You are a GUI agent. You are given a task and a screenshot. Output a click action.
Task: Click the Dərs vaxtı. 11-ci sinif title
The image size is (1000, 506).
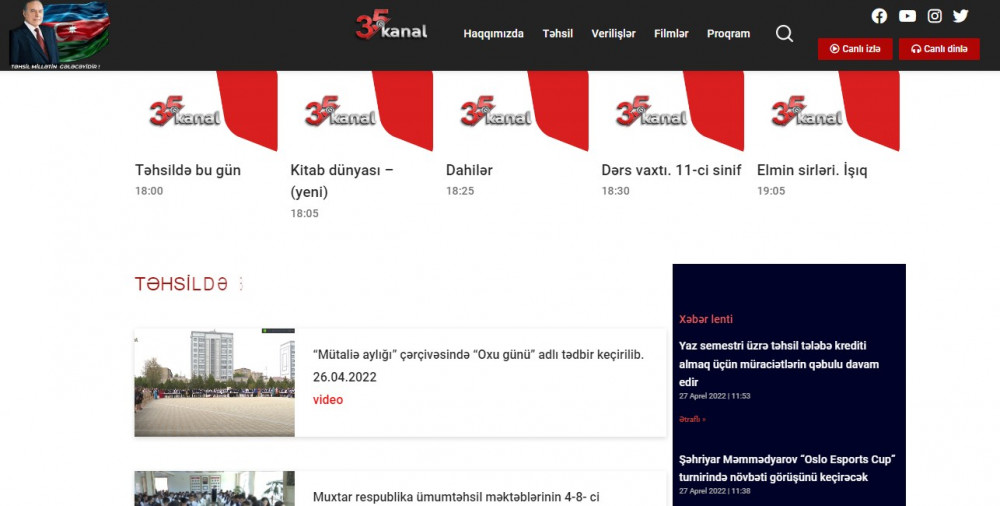[671, 170]
